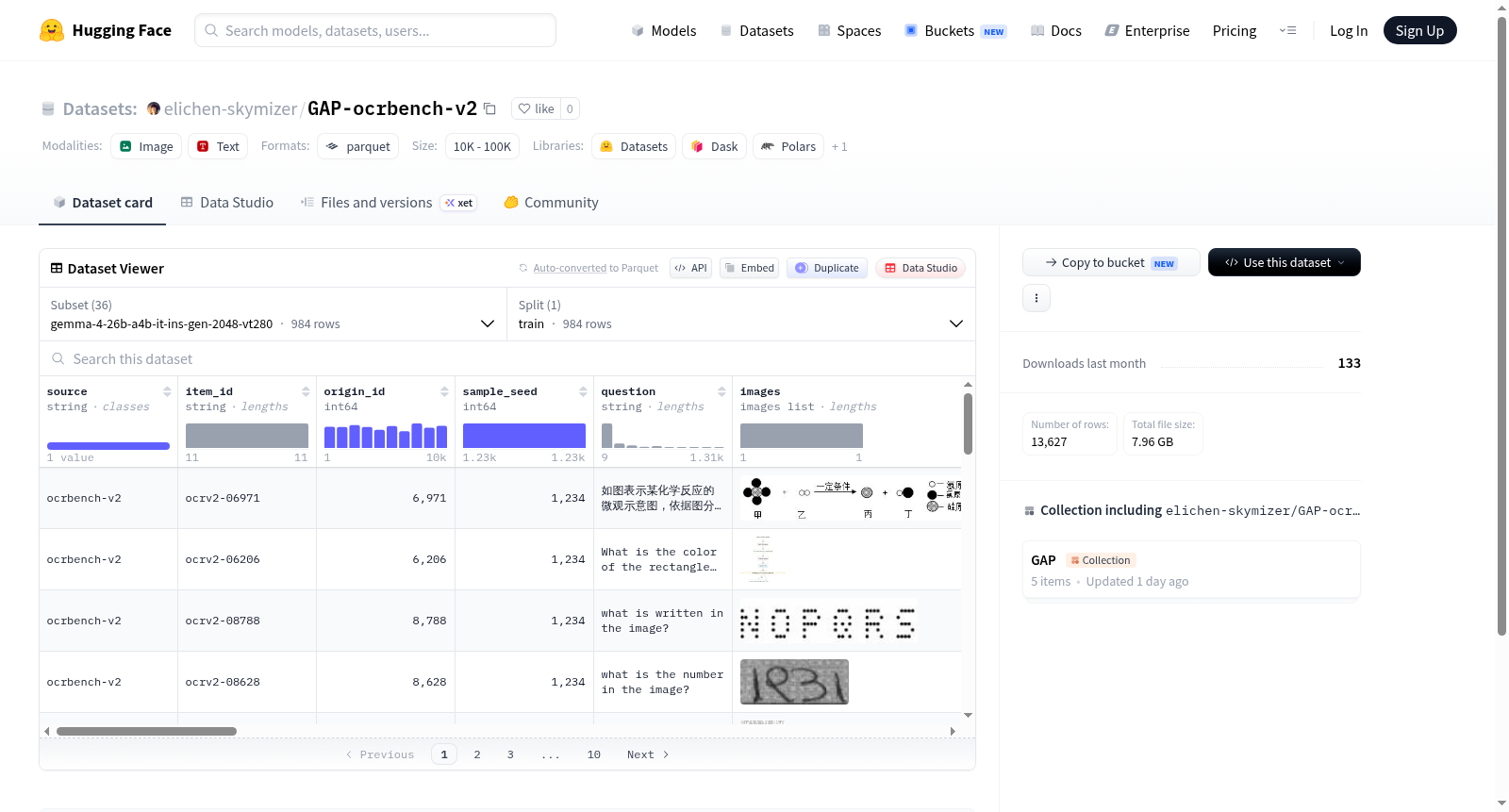Open the chemistry diagram image thumbnail
The width and height of the screenshot is (1509, 812).
(851, 498)
